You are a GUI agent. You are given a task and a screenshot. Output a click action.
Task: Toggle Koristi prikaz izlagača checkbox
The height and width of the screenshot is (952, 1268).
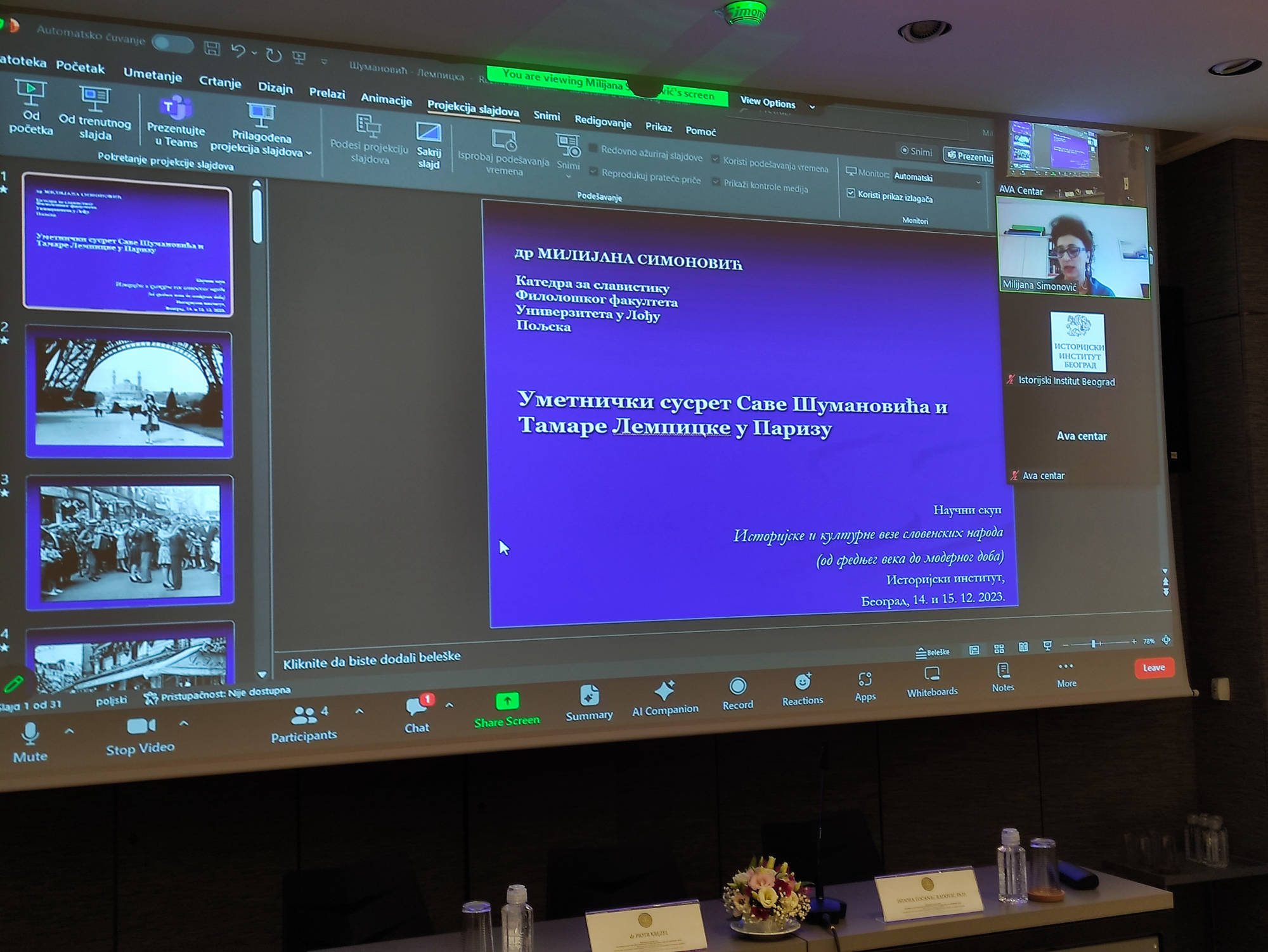coord(851,193)
